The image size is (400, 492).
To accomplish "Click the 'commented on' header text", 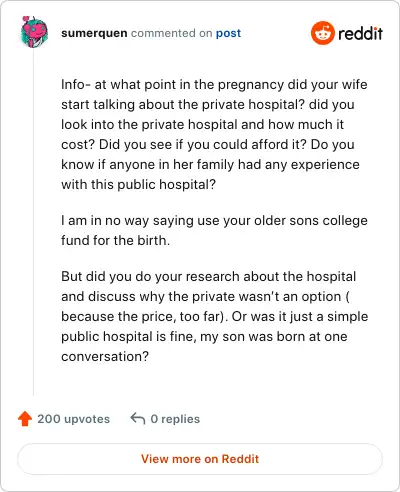I will coord(171,33).
